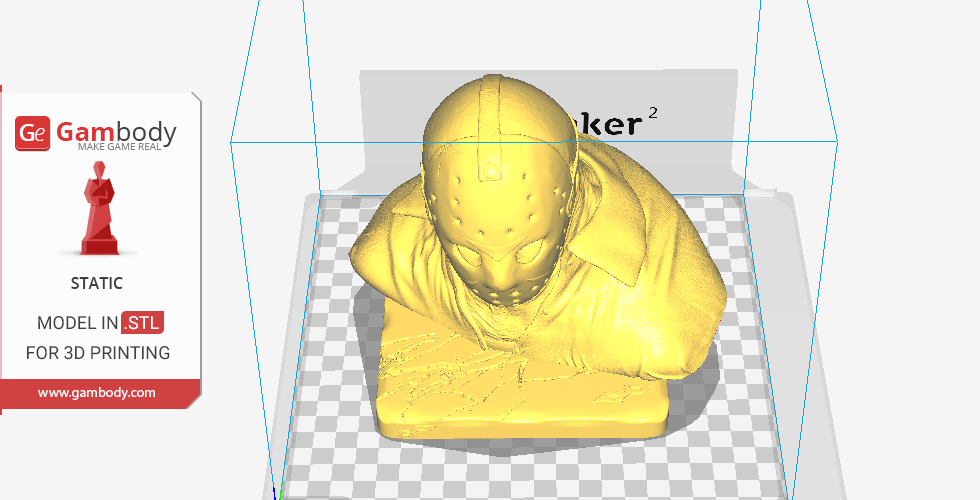Image resolution: width=980 pixels, height=500 pixels.
Task: Select the square base of the yellow bust
Action: 520,410
